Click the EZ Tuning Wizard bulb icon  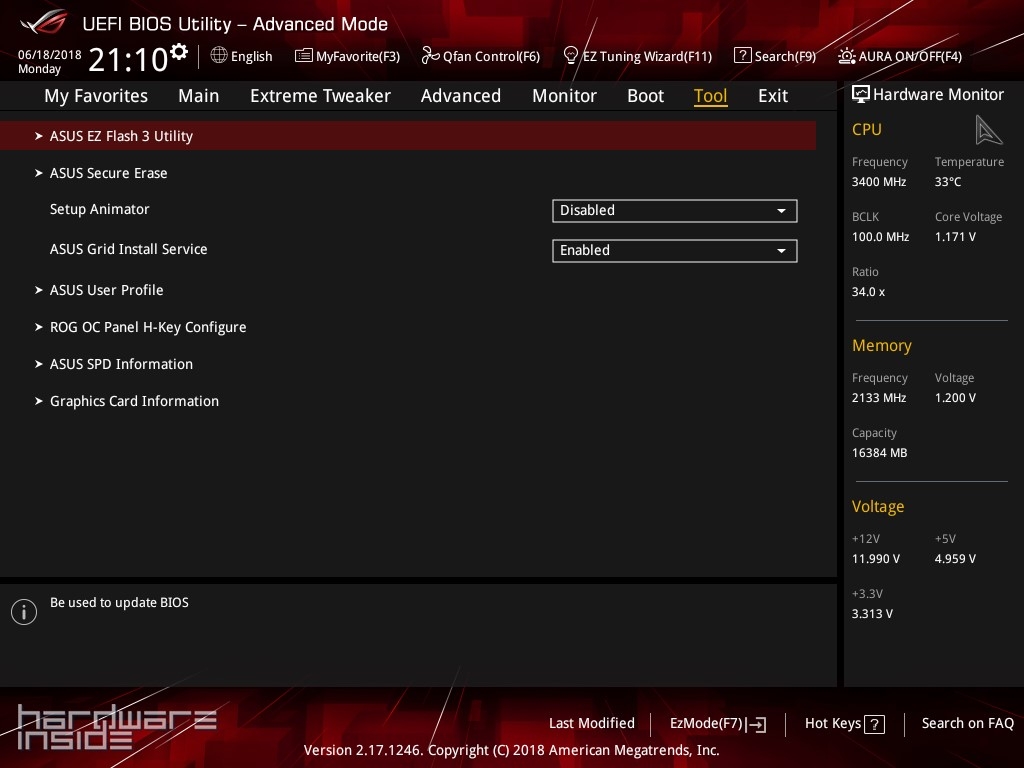pyautogui.click(x=571, y=56)
